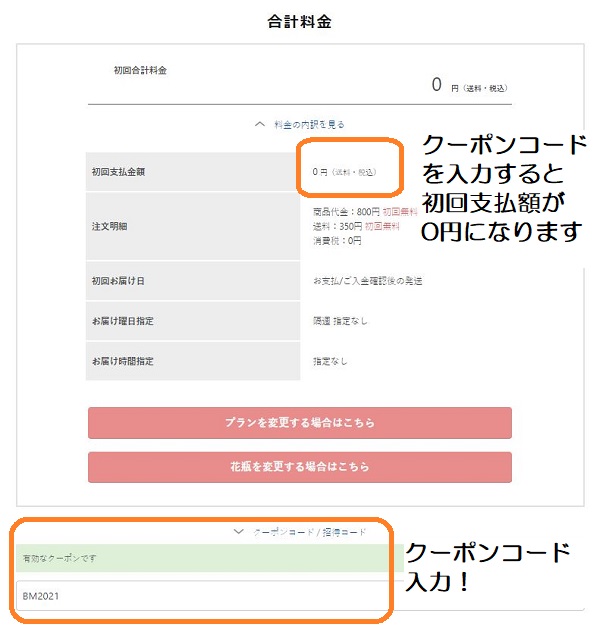The image size is (600, 626).
Task: Select the 注文明細 row label
Action: pyautogui.click(x=109, y=226)
